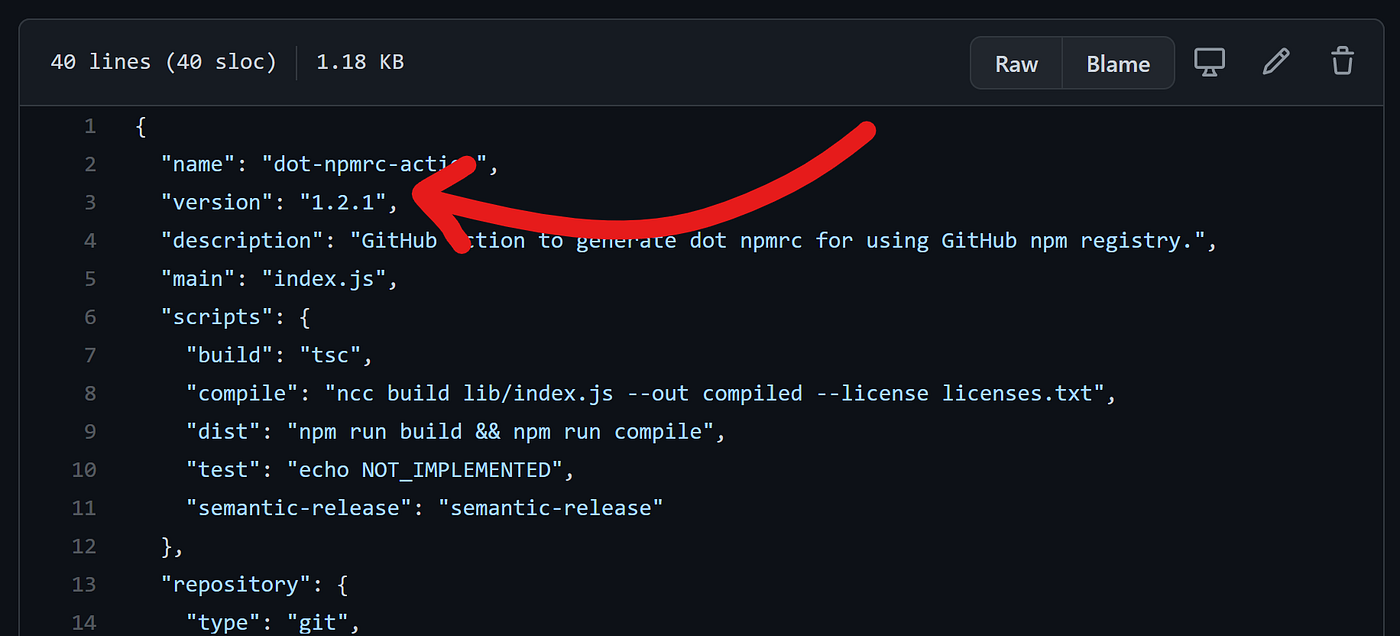1400x636 pixels.
Task: Select line number 1
Action: coord(90,125)
